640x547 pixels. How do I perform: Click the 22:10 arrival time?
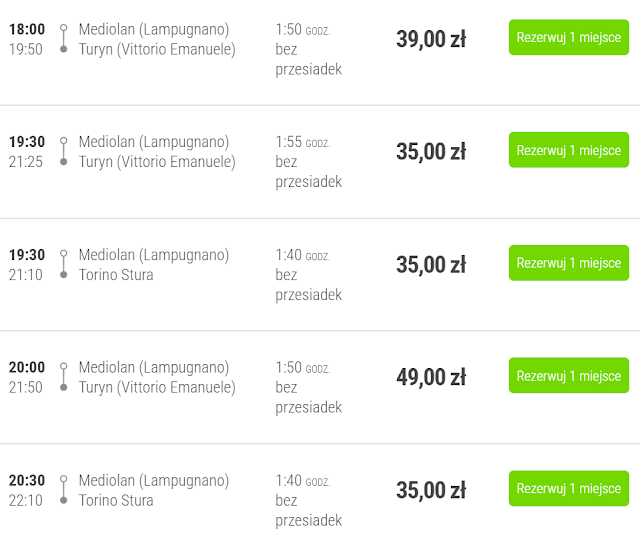(26, 500)
